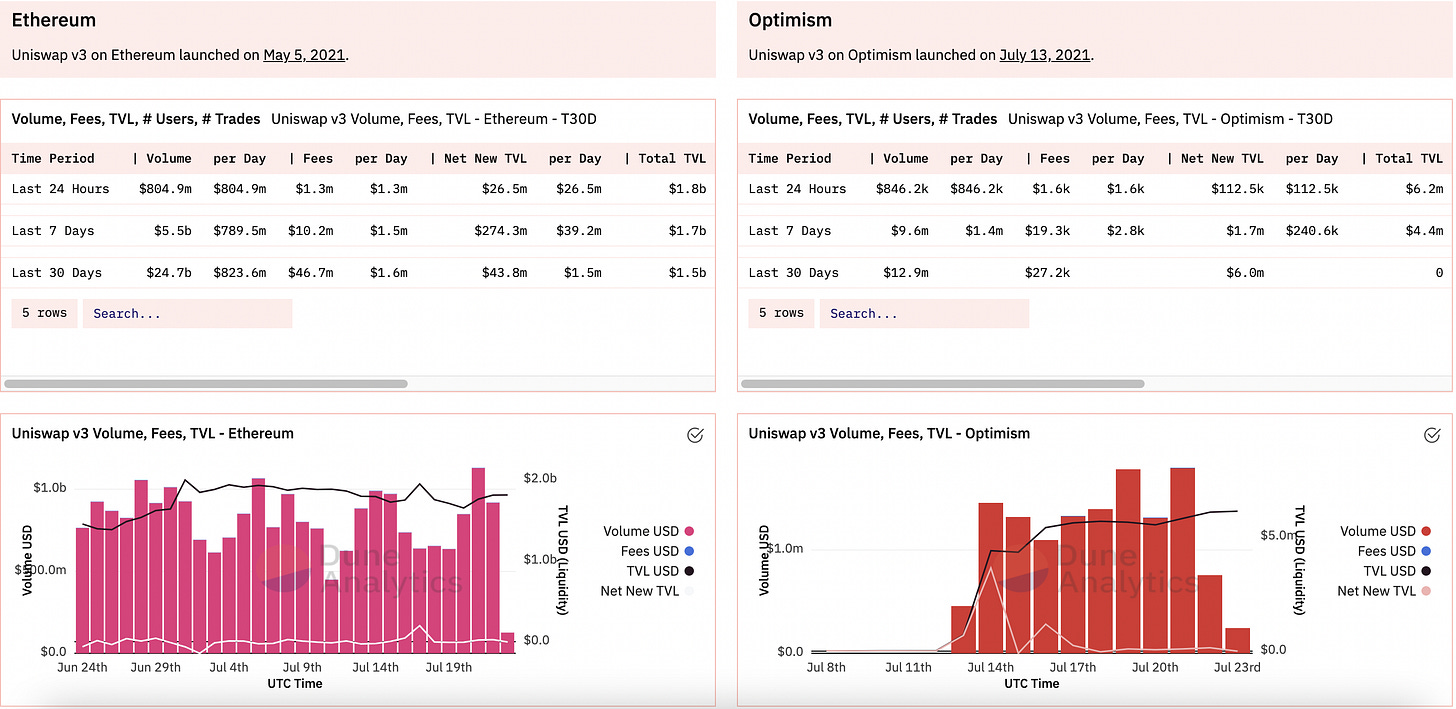Image resolution: width=1456 pixels, height=709 pixels.
Task: Click Optimism $19.3k fees cell
Action: click(1047, 231)
